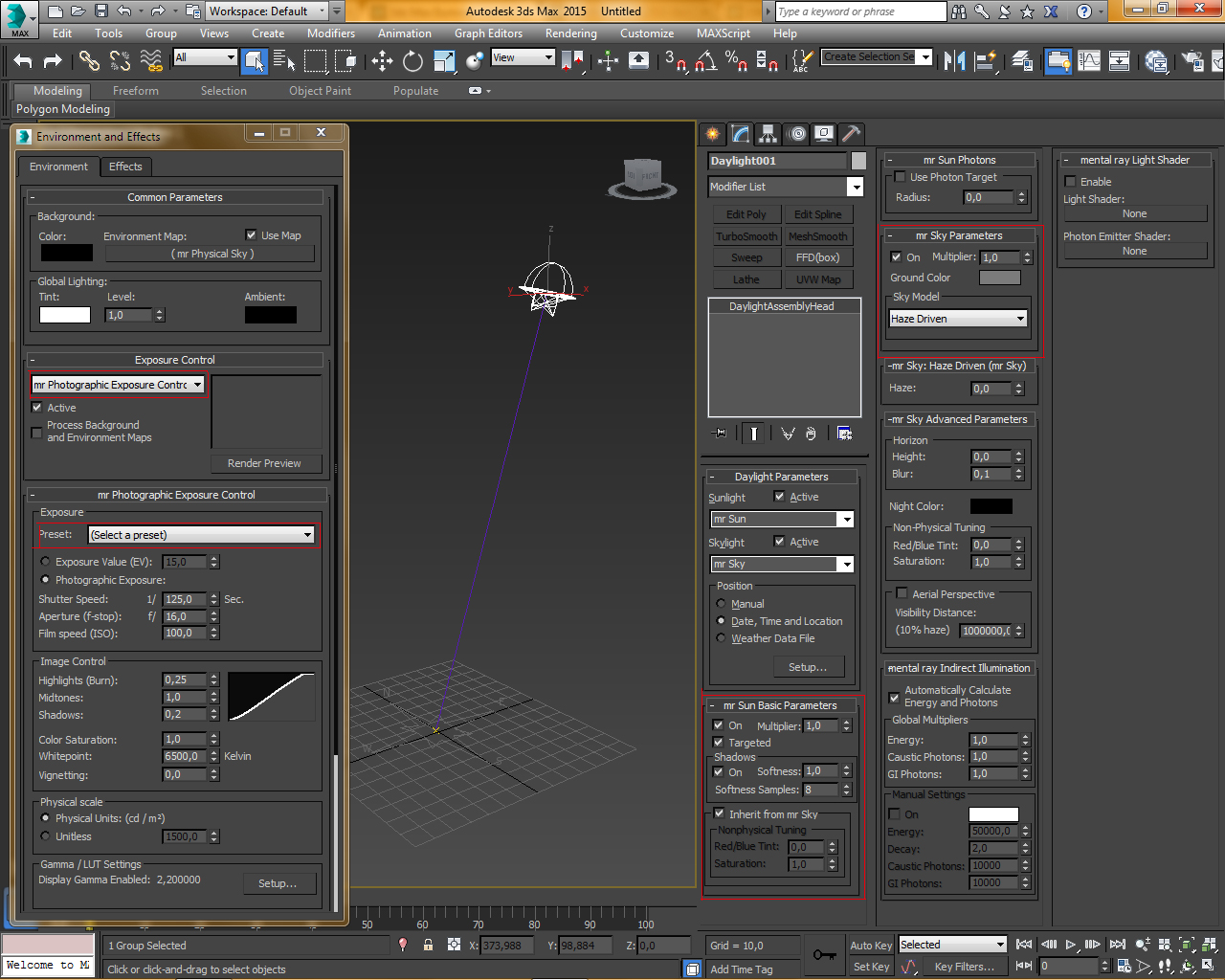Click the Auto Key button

point(871,945)
